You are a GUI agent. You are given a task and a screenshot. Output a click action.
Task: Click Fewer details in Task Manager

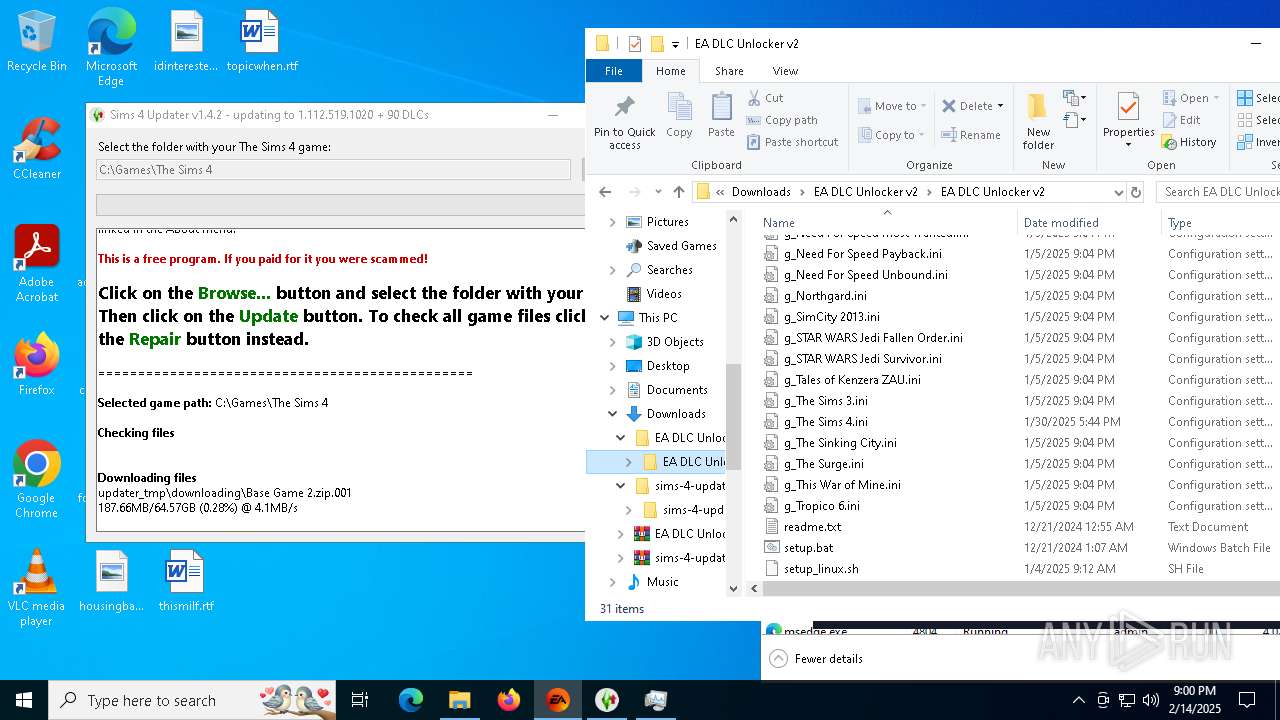[817, 659]
